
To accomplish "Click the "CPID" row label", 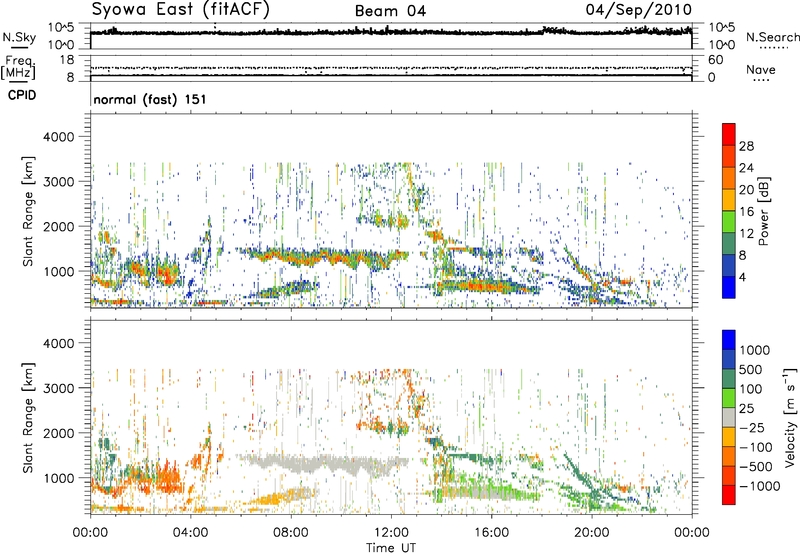I will coord(22,95).
